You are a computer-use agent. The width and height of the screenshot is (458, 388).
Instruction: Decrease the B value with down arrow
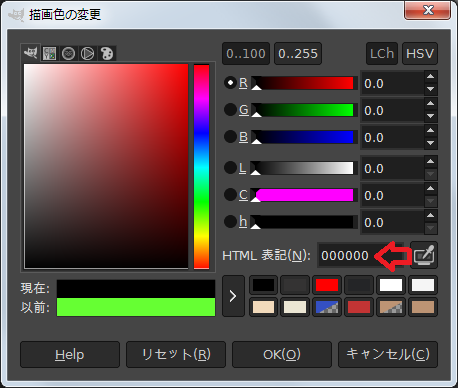pyautogui.click(x=430, y=143)
